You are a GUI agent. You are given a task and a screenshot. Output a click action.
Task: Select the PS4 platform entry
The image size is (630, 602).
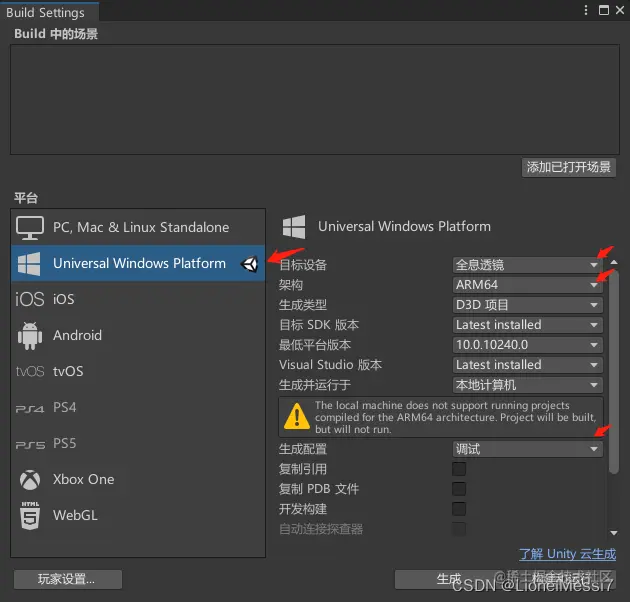coord(138,407)
